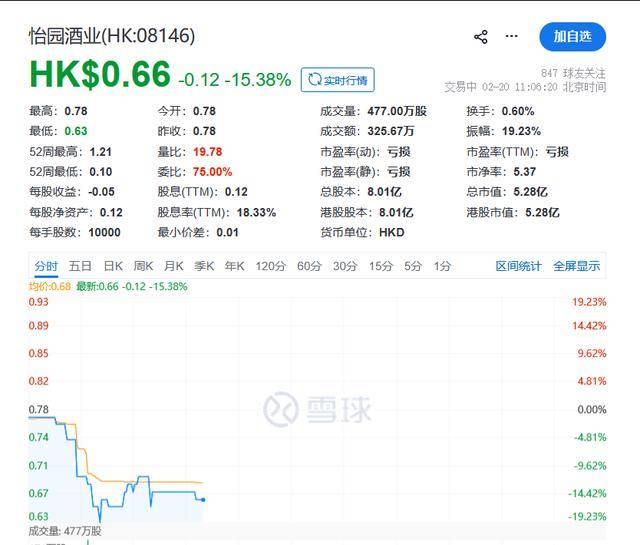Click the share icon next to the stock title
This screenshot has height=545, width=640.
click(x=481, y=37)
